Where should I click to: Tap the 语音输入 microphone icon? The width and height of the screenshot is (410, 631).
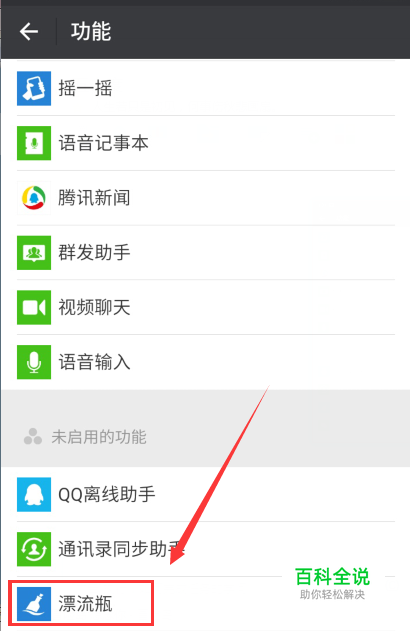click(34, 362)
